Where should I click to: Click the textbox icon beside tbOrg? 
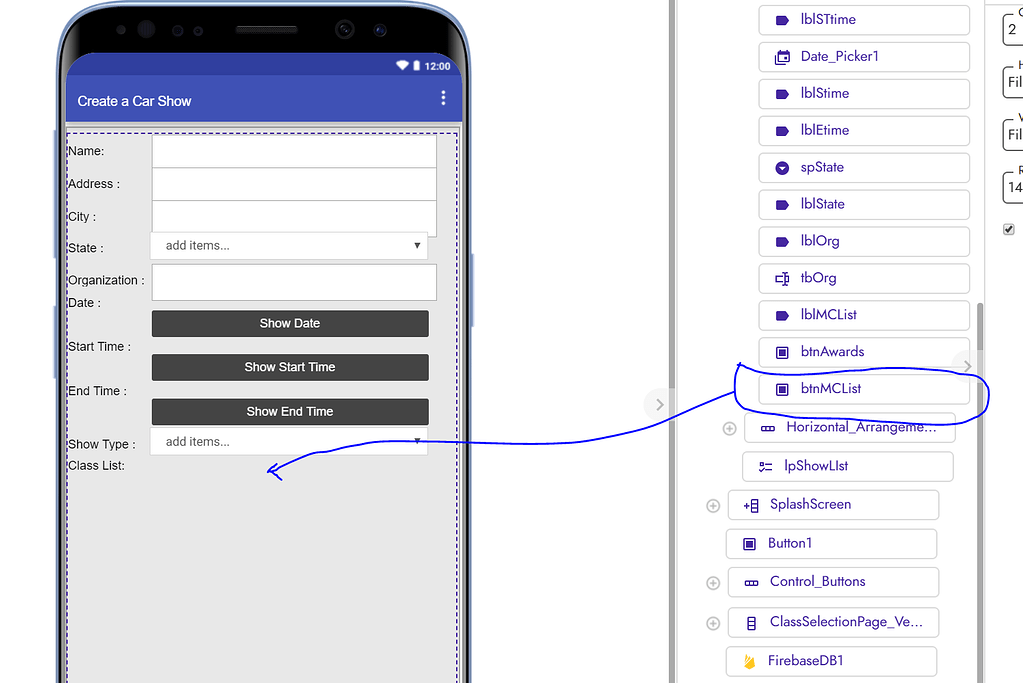tap(782, 279)
